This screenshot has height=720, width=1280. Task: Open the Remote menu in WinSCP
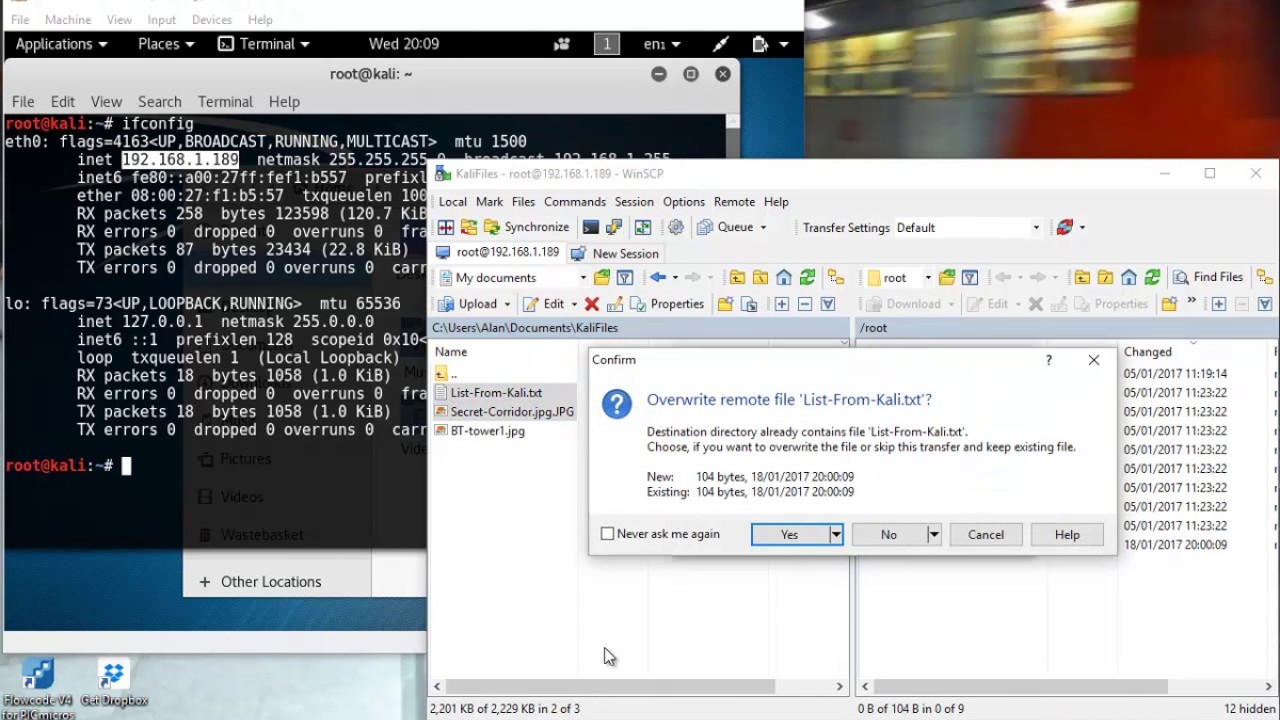734,202
